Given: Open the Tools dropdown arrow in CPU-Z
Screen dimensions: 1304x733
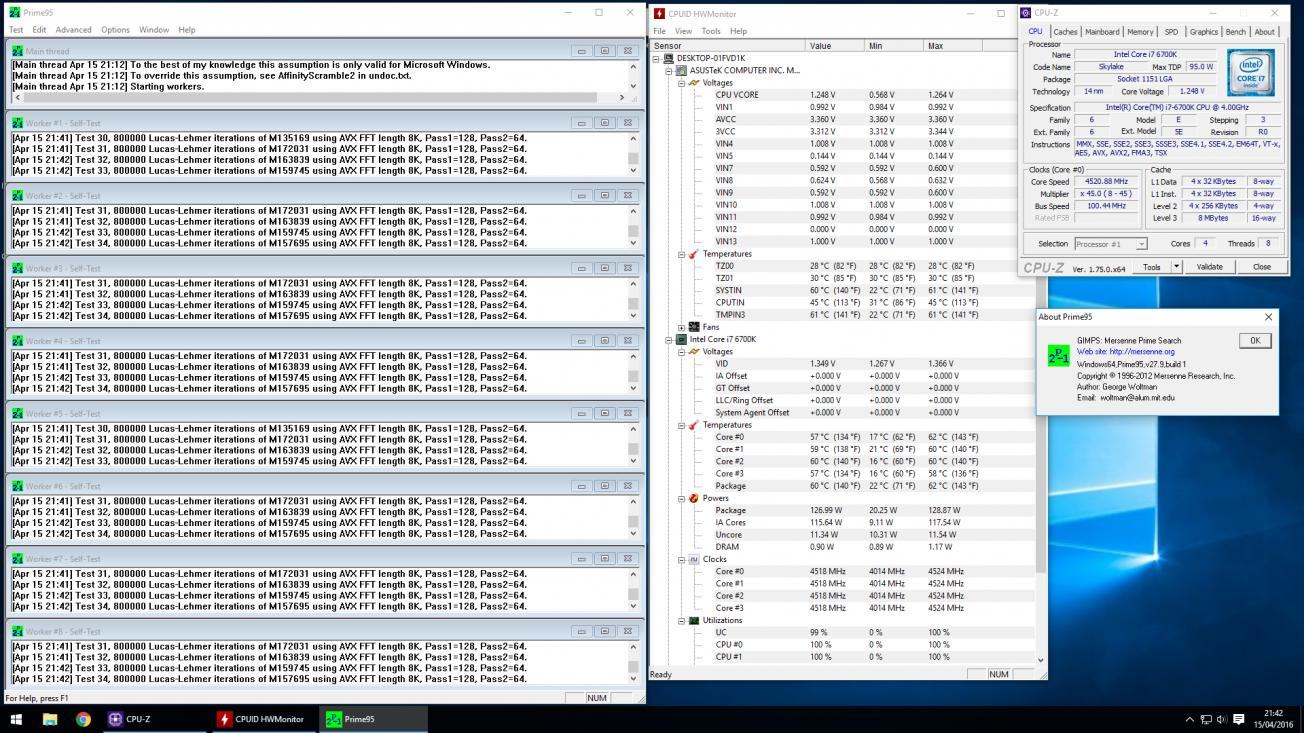Looking at the screenshot, I should (1176, 267).
